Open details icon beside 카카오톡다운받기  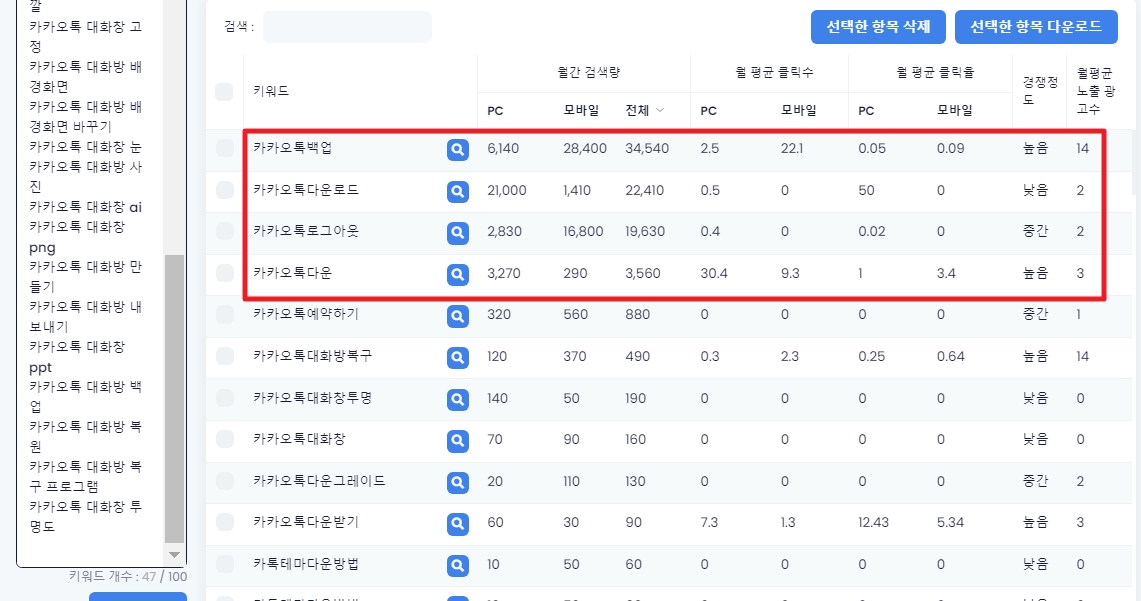457,523
